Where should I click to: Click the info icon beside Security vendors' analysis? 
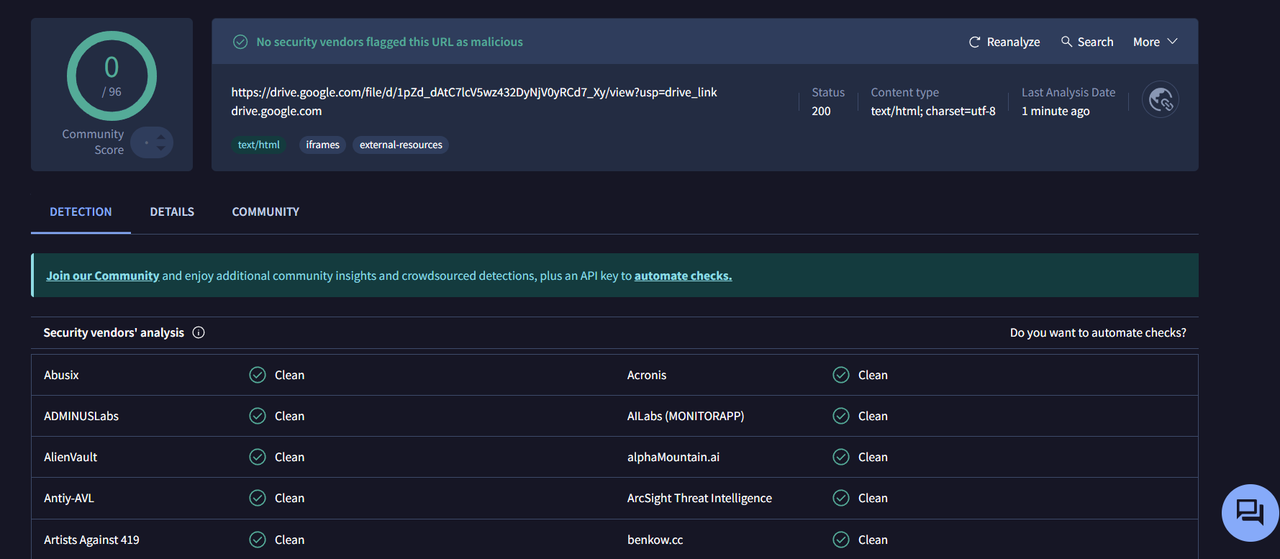[x=198, y=333]
